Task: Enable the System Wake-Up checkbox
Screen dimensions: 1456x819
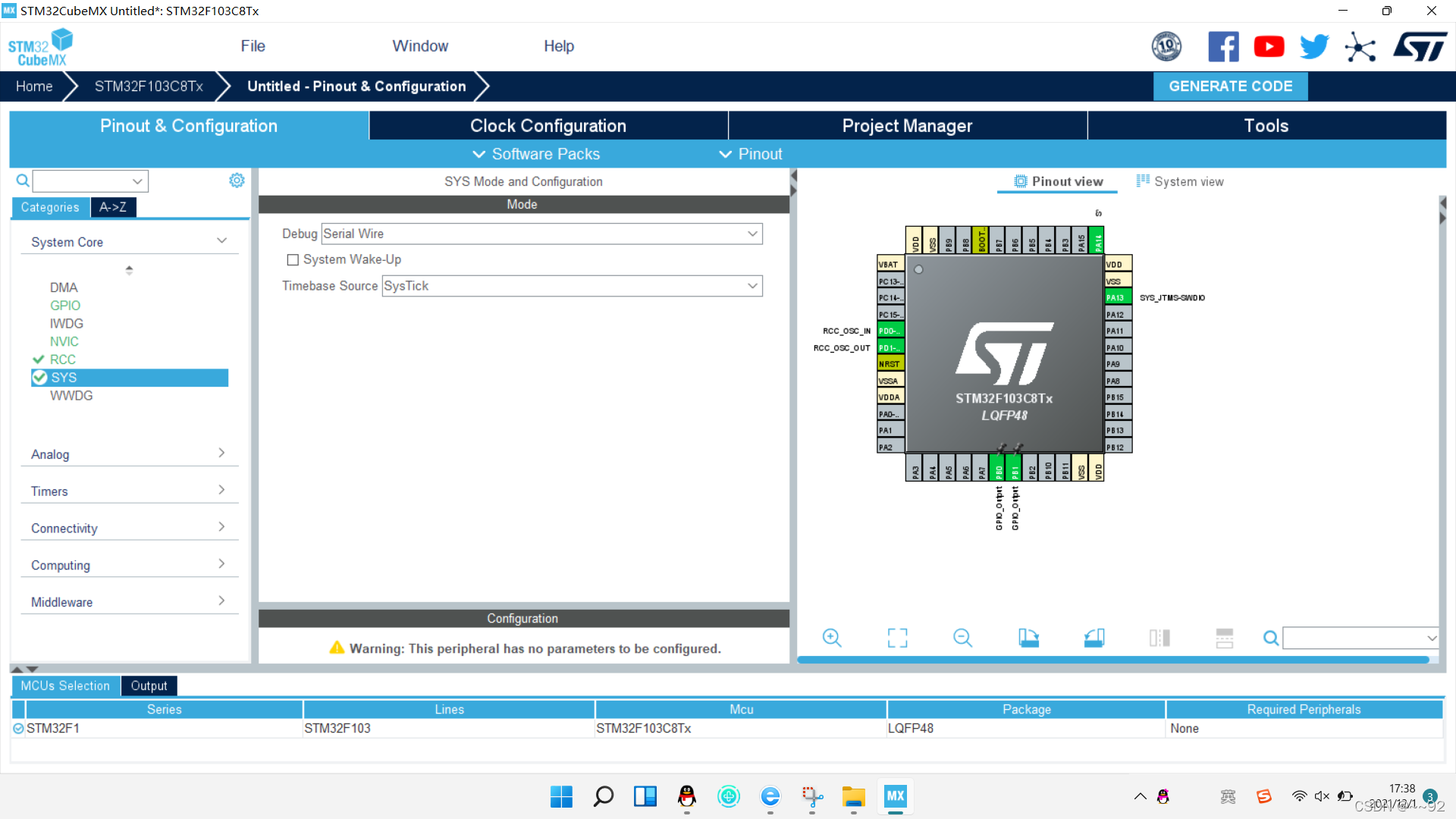Action: 293,260
